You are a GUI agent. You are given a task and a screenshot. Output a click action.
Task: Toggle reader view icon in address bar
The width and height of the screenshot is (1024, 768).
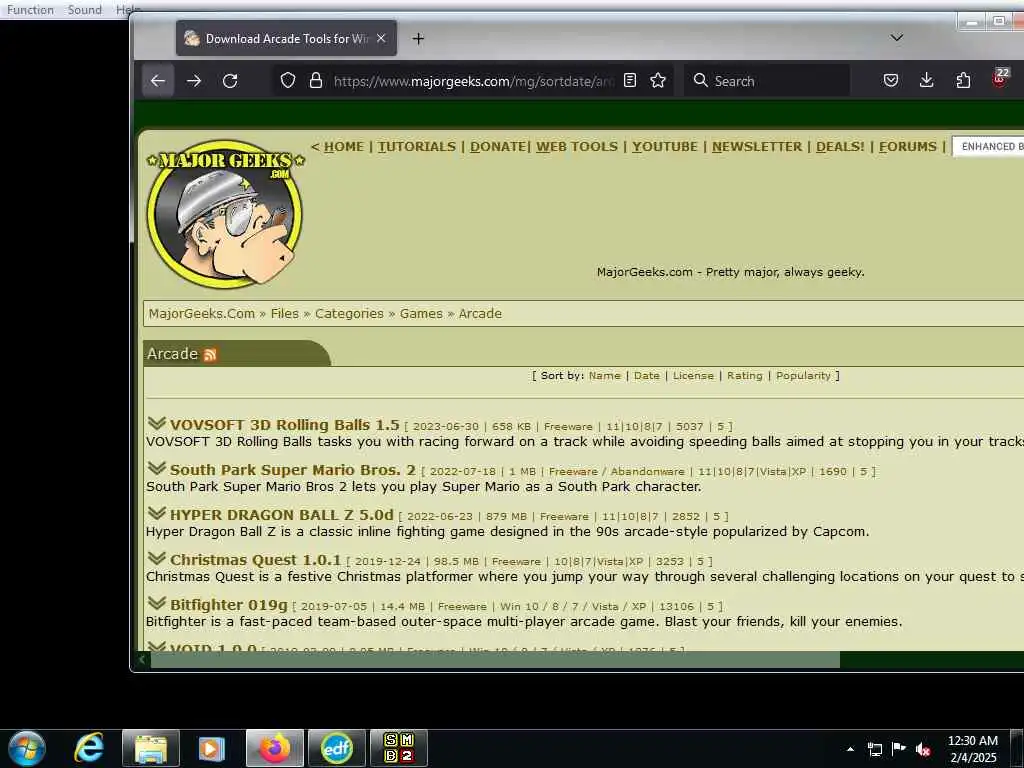(x=630, y=80)
